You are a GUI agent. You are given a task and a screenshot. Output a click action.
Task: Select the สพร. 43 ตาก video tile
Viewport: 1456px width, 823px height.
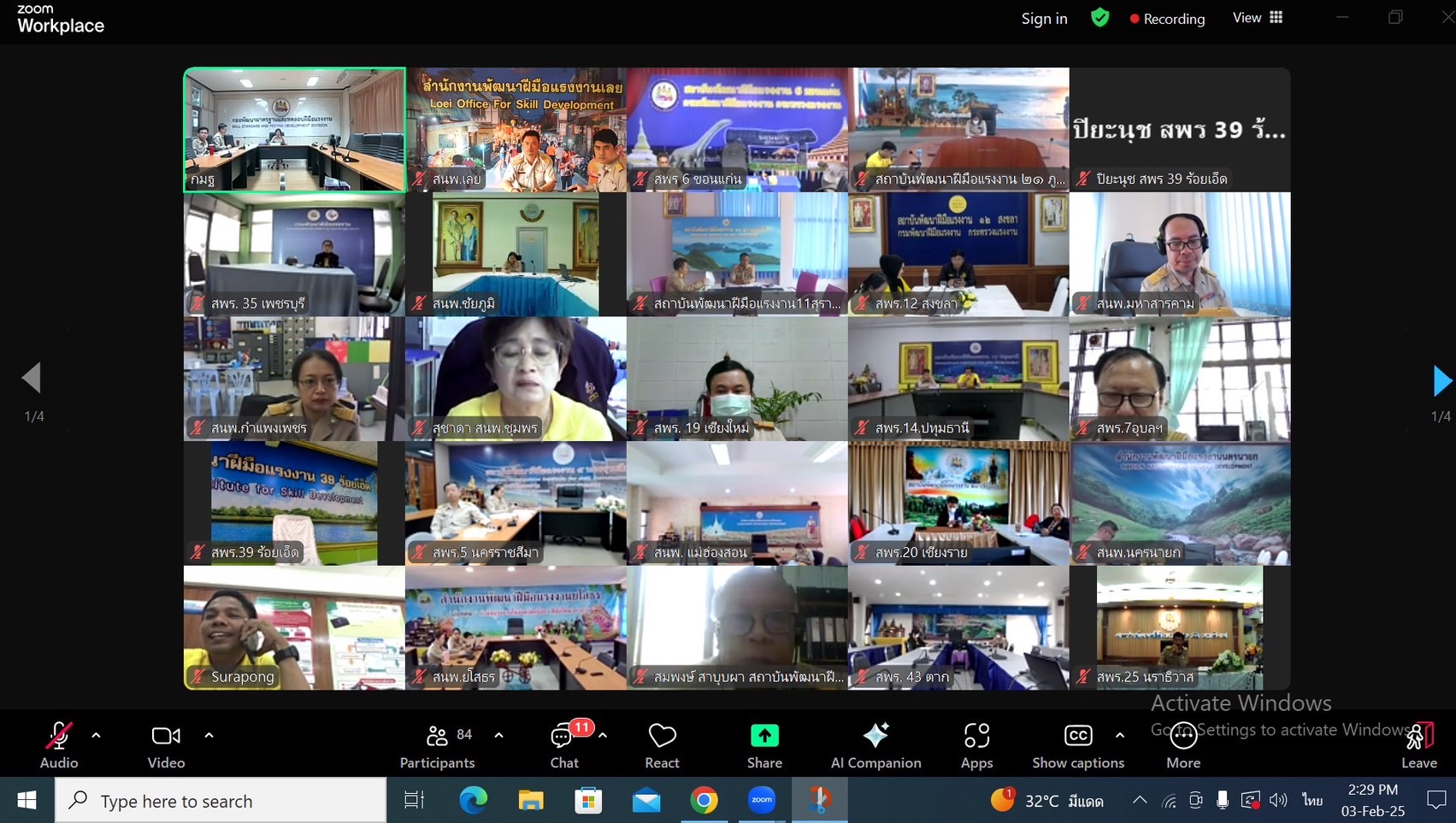958,627
